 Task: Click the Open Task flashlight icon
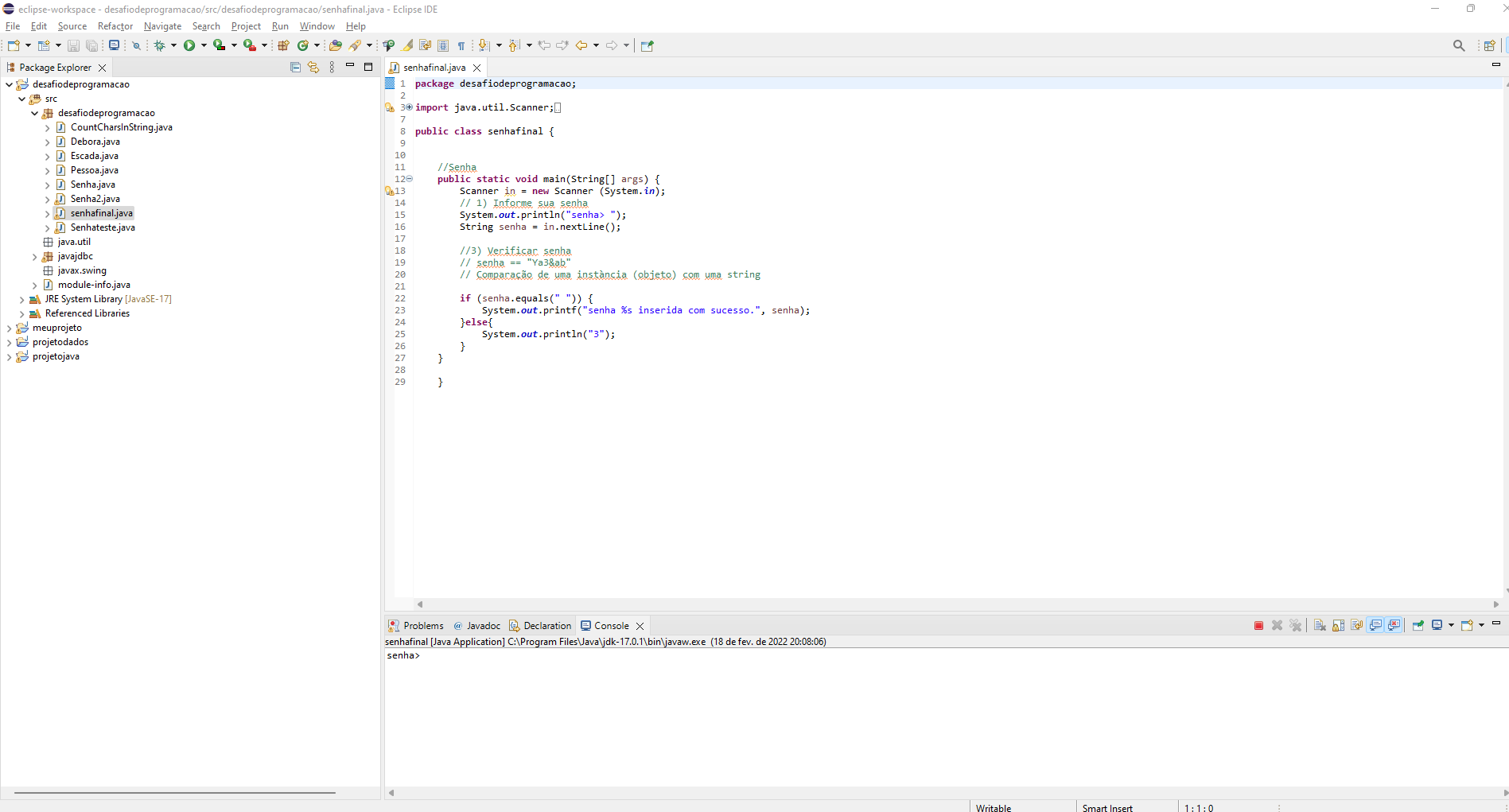pos(355,45)
